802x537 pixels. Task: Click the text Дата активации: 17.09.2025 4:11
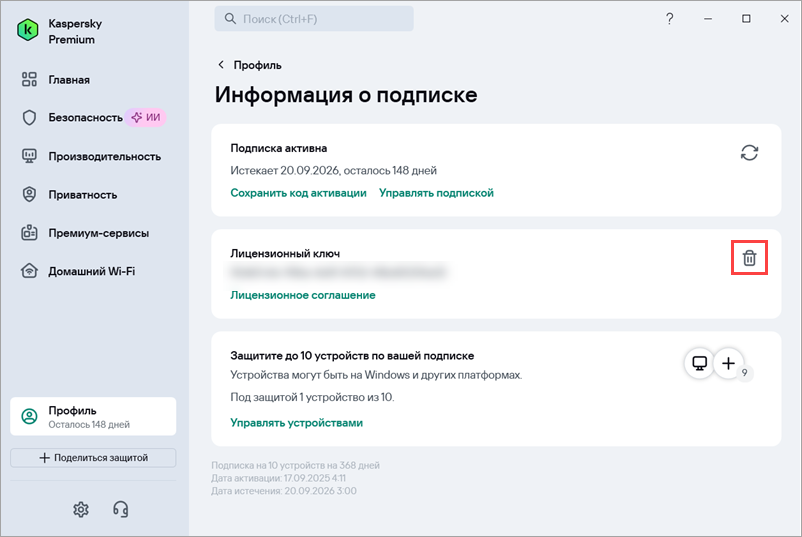pos(278,478)
